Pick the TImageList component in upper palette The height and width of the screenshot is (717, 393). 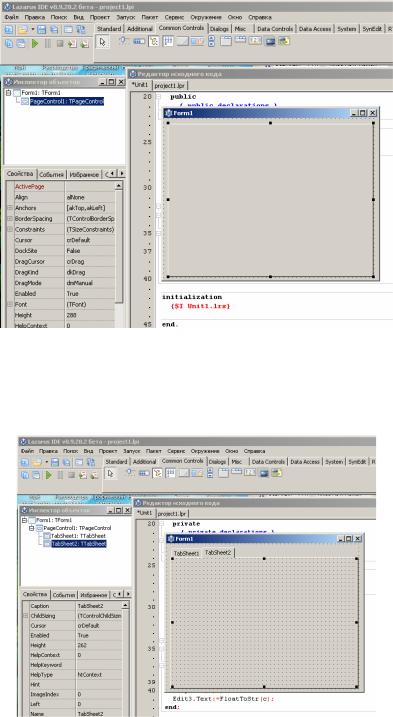(270, 41)
